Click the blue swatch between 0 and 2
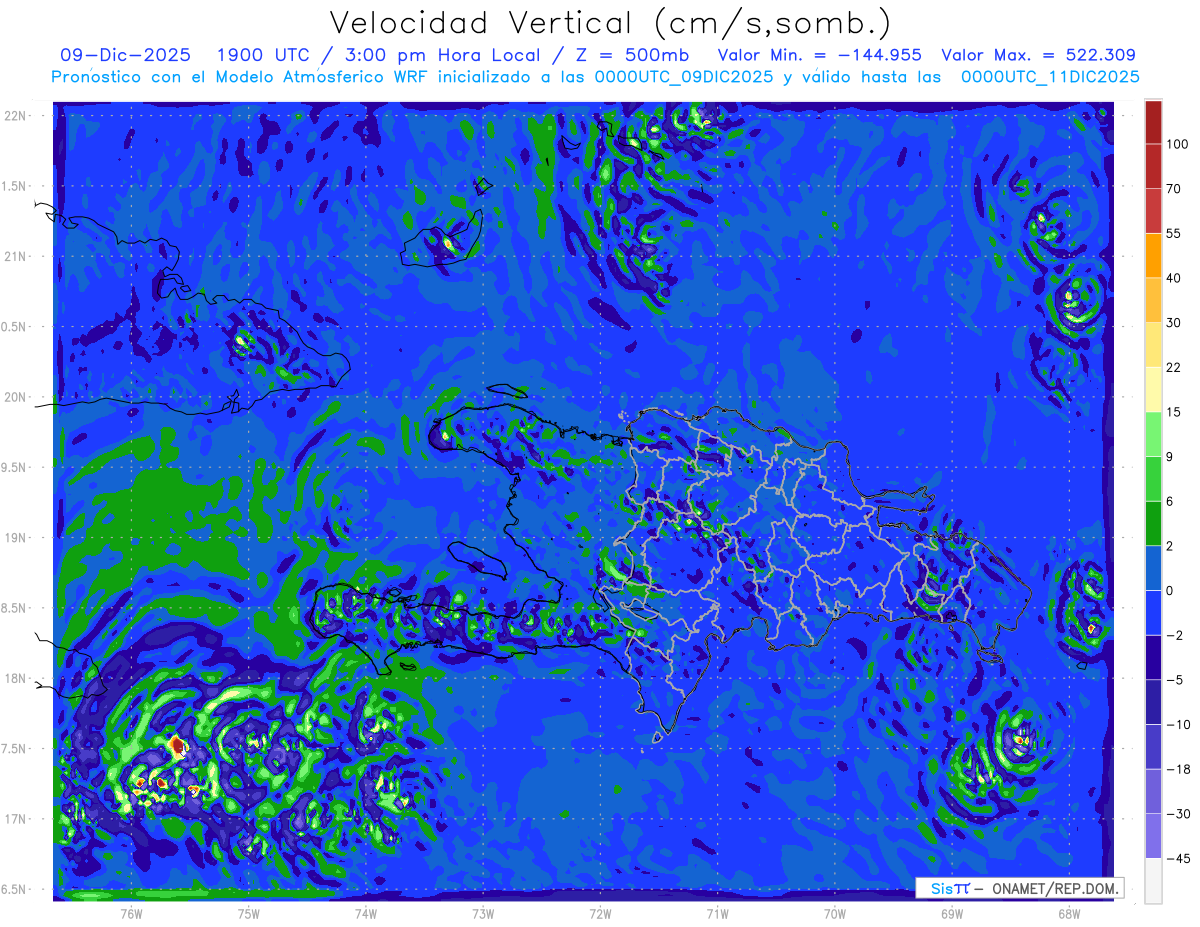Screen dimensions: 1200x927 click(x=1153, y=567)
